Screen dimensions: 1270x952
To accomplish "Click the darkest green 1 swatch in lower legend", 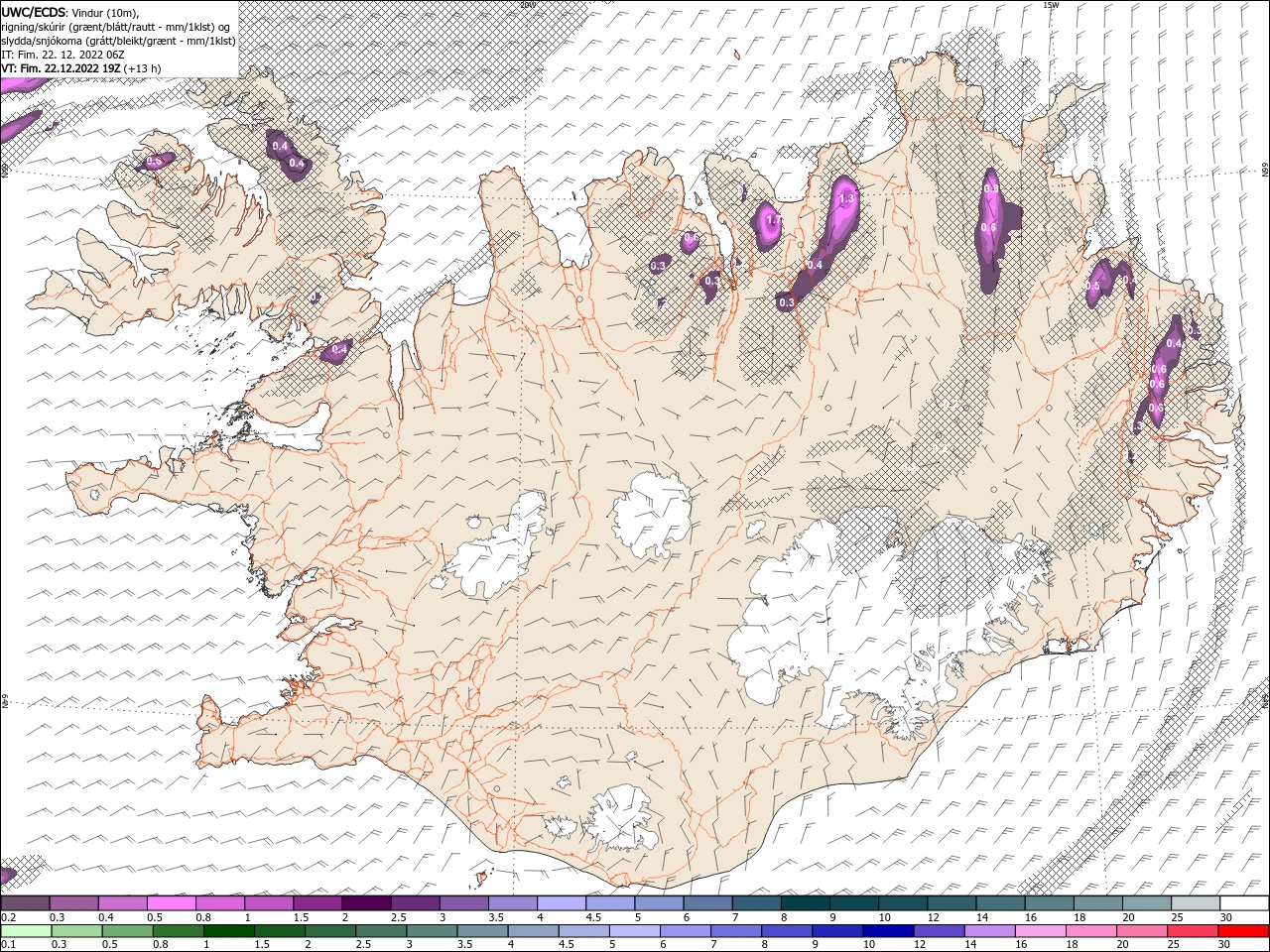I will pyautogui.click(x=228, y=931).
